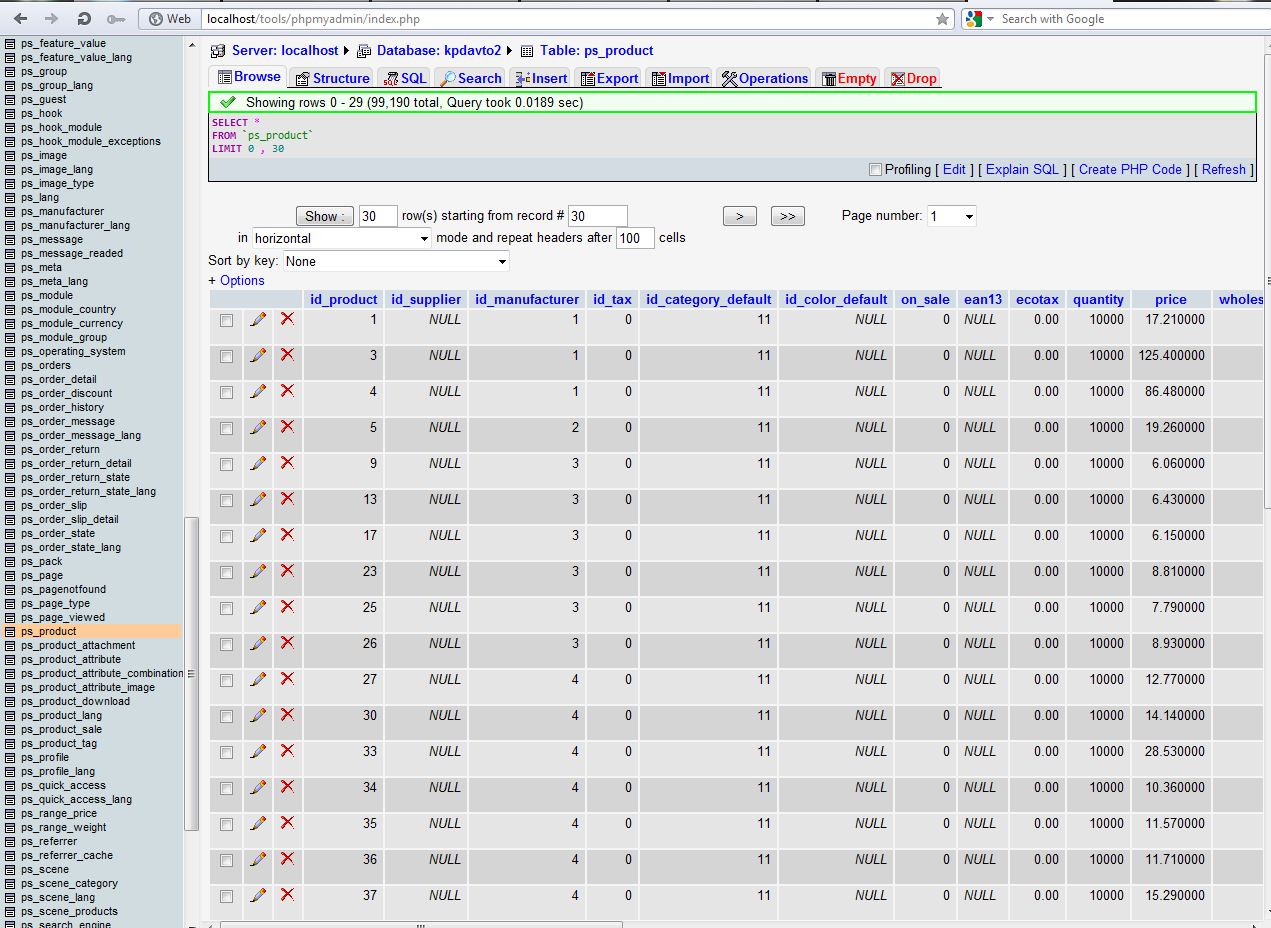Image resolution: width=1271 pixels, height=928 pixels.
Task: Open the Export tab
Action: [609, 78]
